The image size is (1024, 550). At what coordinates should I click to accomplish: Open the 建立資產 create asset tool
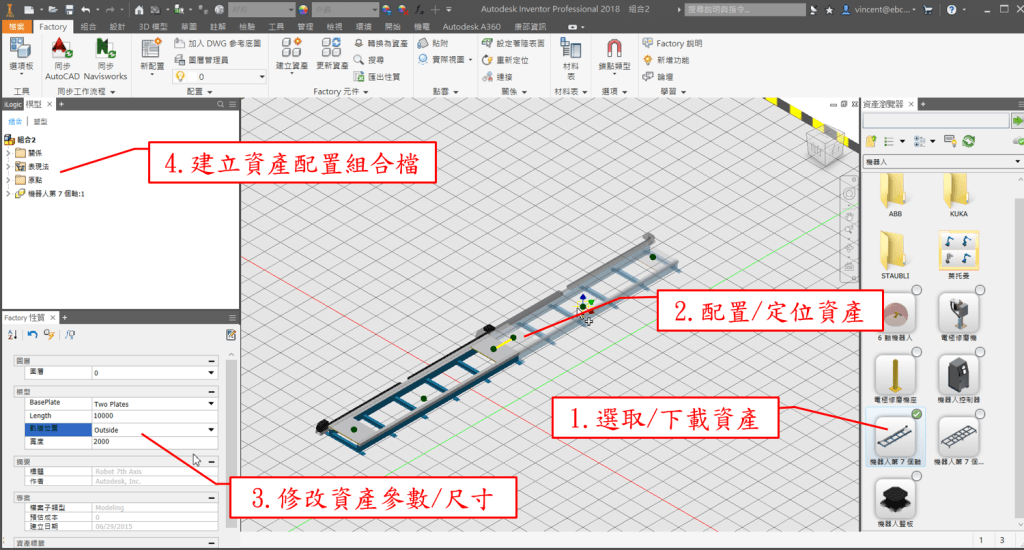[x=291, y=50]
